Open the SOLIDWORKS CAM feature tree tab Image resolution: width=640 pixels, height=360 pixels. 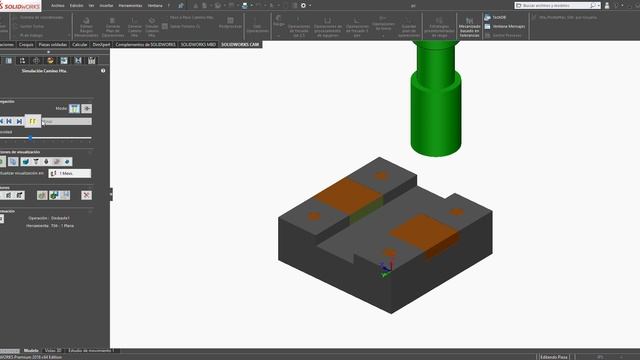point(64,61)
